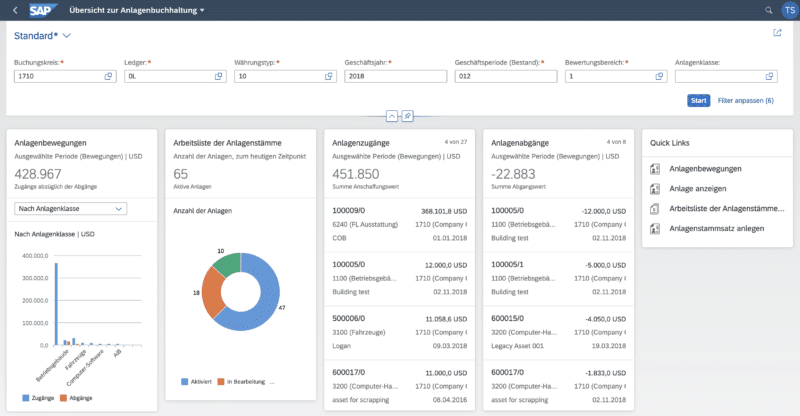This screenshot has width=800, height=416.
Task: Open value help for Ledger field
Action: pos(218,76)
